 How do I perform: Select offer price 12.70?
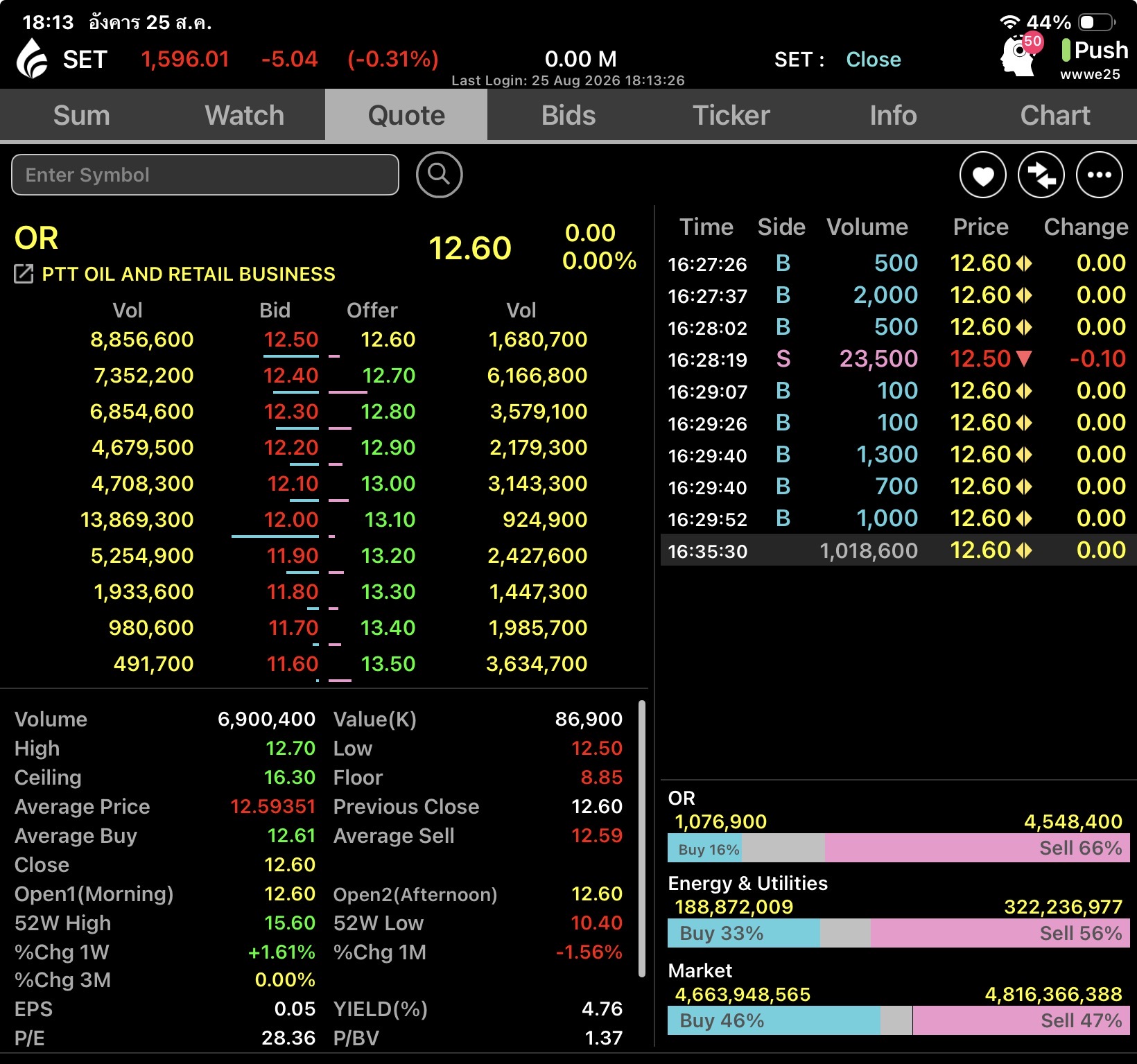(x=388, y=376)
